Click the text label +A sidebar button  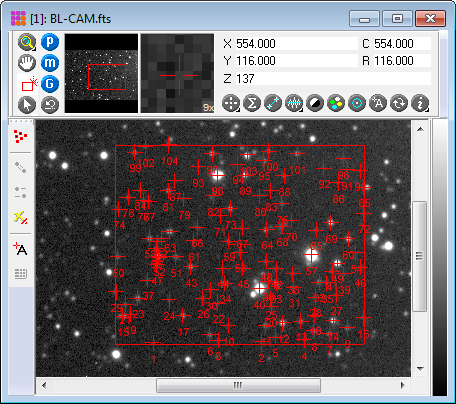coord(21,249)
